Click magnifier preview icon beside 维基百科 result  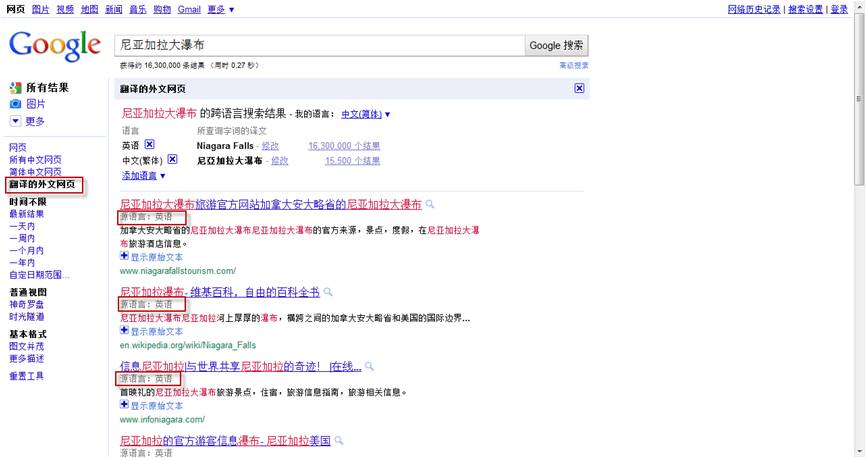(x=329, y=293)
